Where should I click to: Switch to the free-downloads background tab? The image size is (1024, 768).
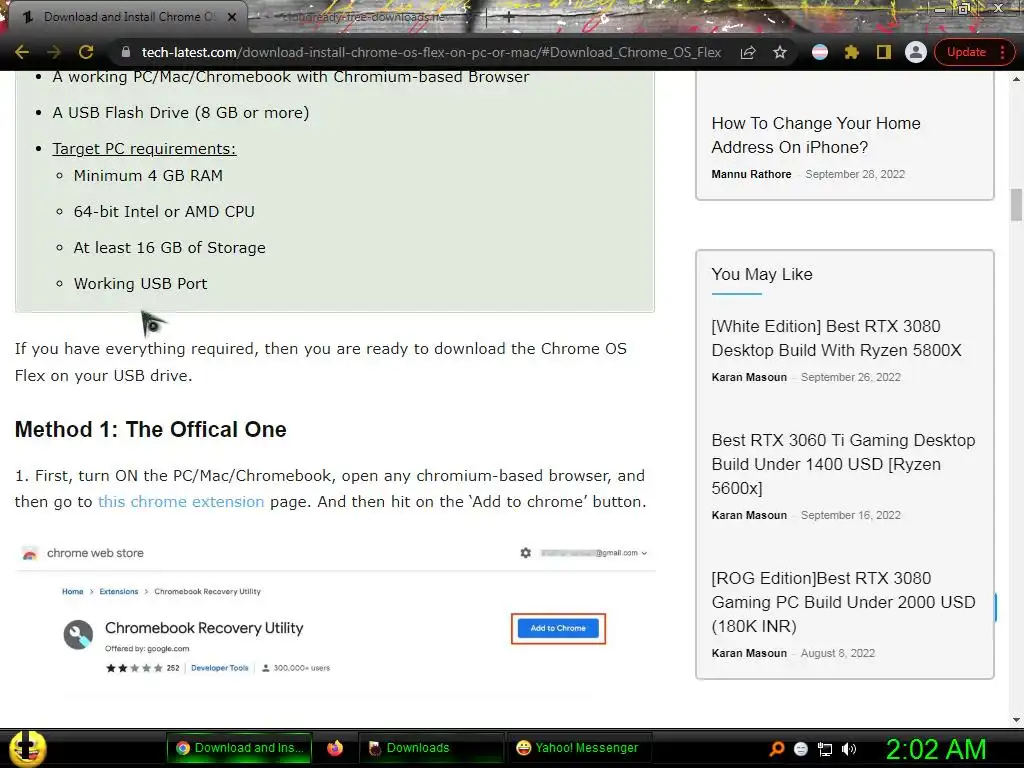[x=366, y=17]
